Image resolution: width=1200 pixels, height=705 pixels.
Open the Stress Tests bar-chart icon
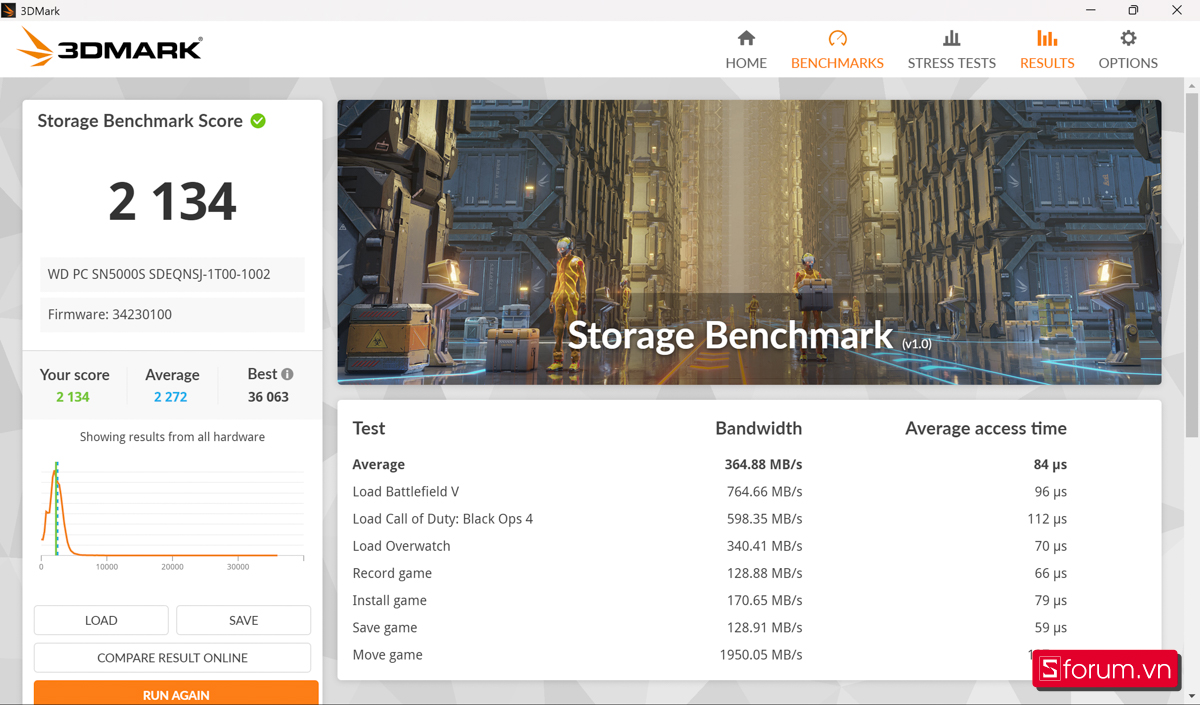pyautogui.click(x=951, y=38)
